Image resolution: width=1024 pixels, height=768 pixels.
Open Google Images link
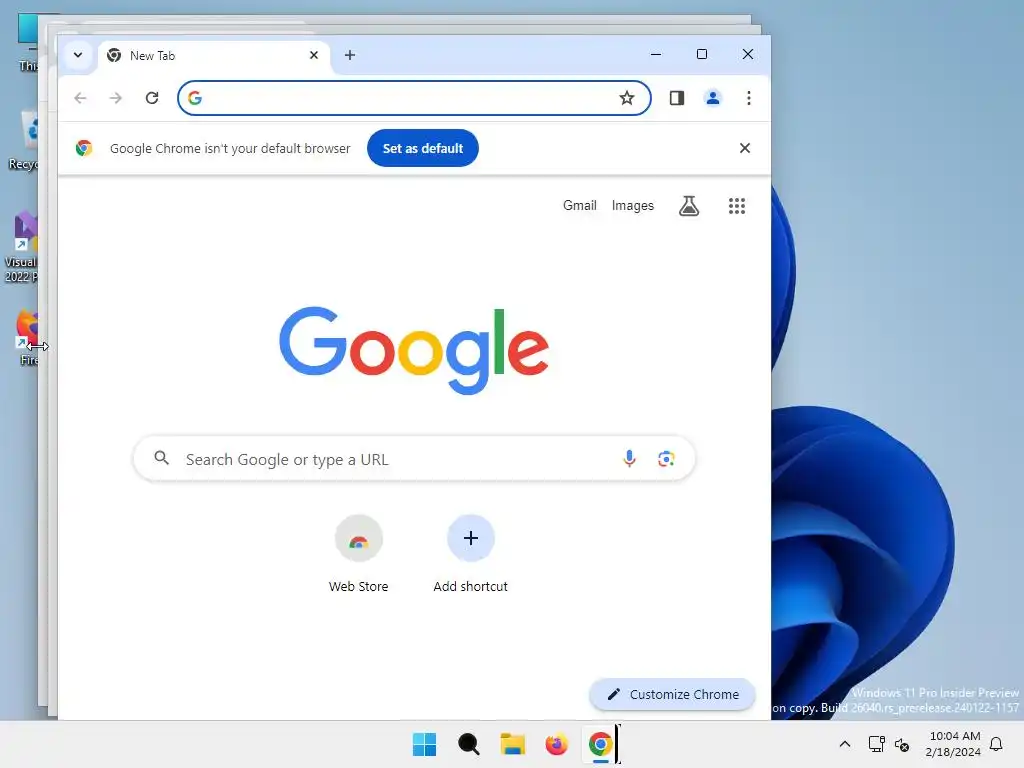click(632, 206)
